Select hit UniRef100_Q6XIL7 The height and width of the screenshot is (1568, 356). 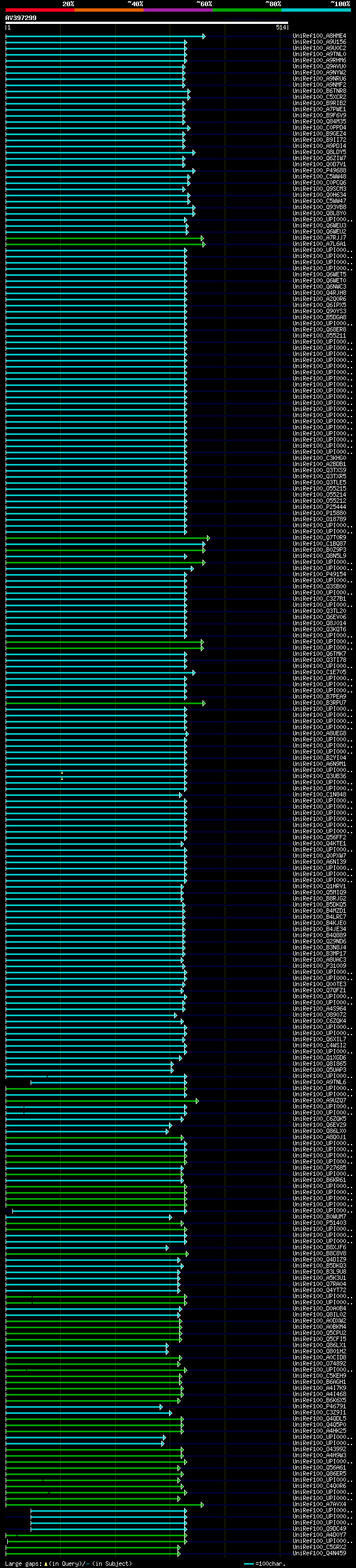tap(319, 1039)
